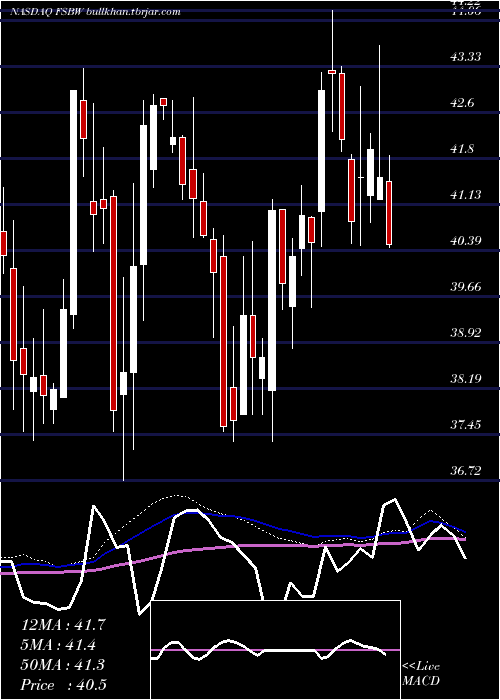Click the 43.33 price axis label
The height and width of the screenshot is (700, 500).
[465, 57]
